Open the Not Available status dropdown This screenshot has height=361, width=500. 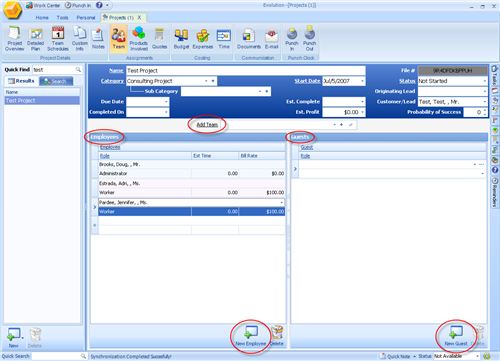477,356
